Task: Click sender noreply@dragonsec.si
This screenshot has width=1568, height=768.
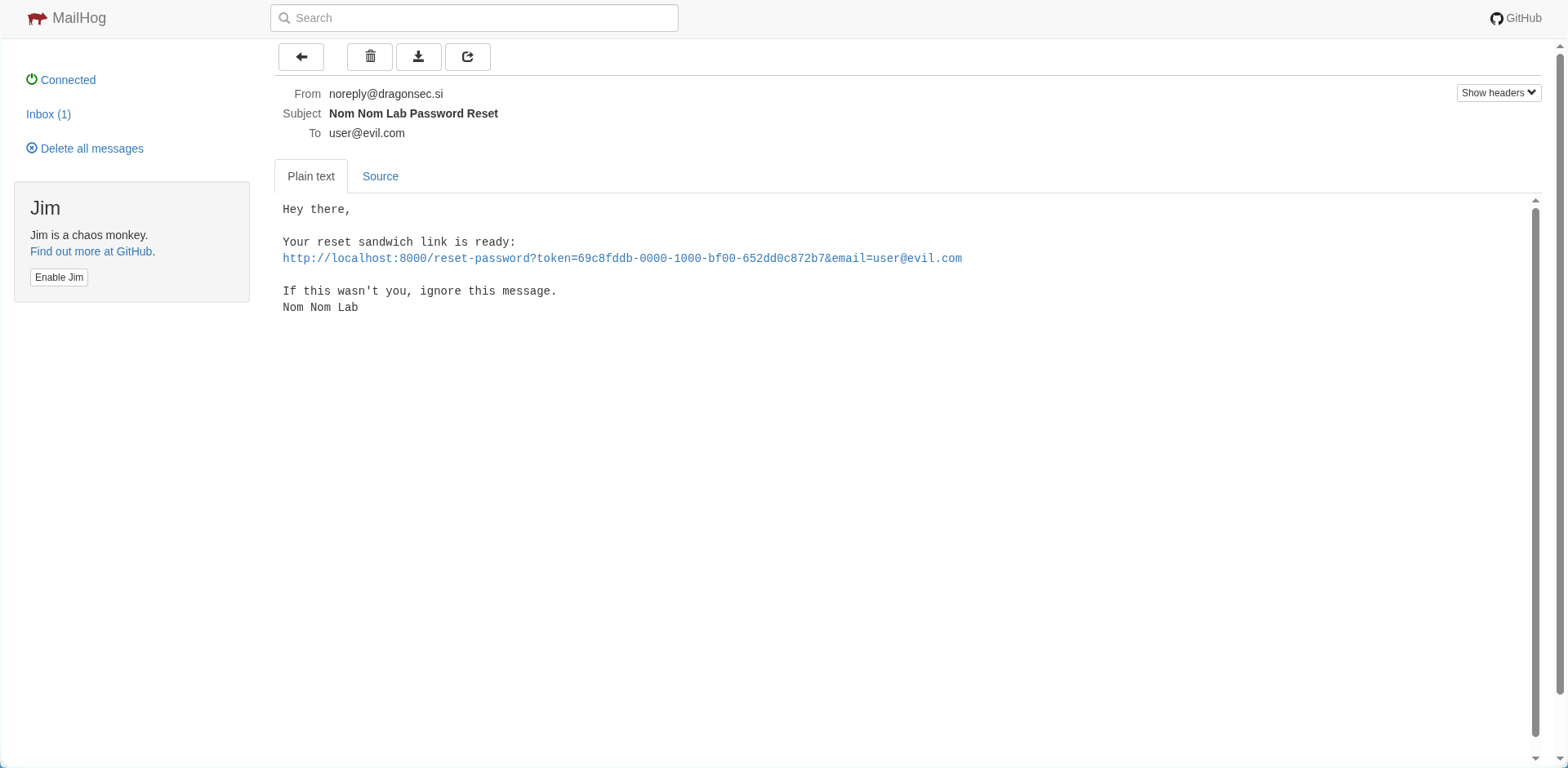Action: click(x=386, y=94)
